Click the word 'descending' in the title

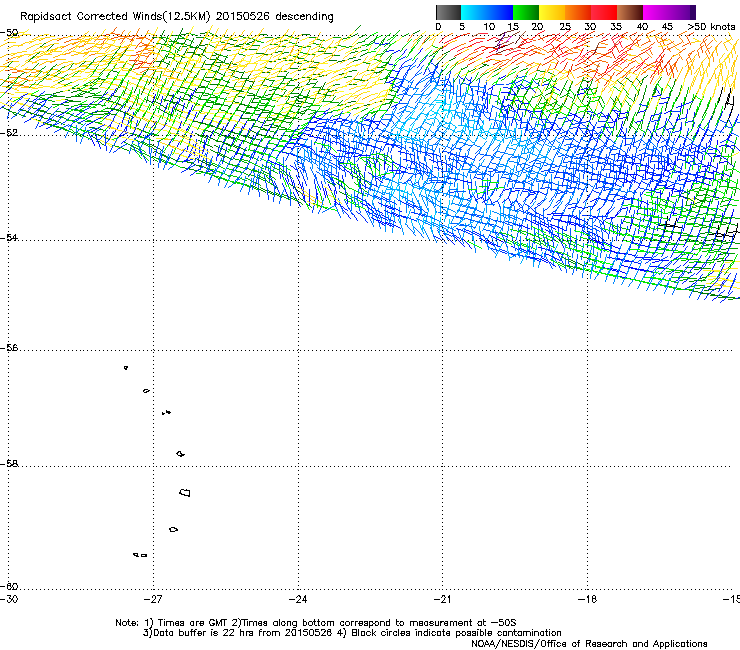304,17
